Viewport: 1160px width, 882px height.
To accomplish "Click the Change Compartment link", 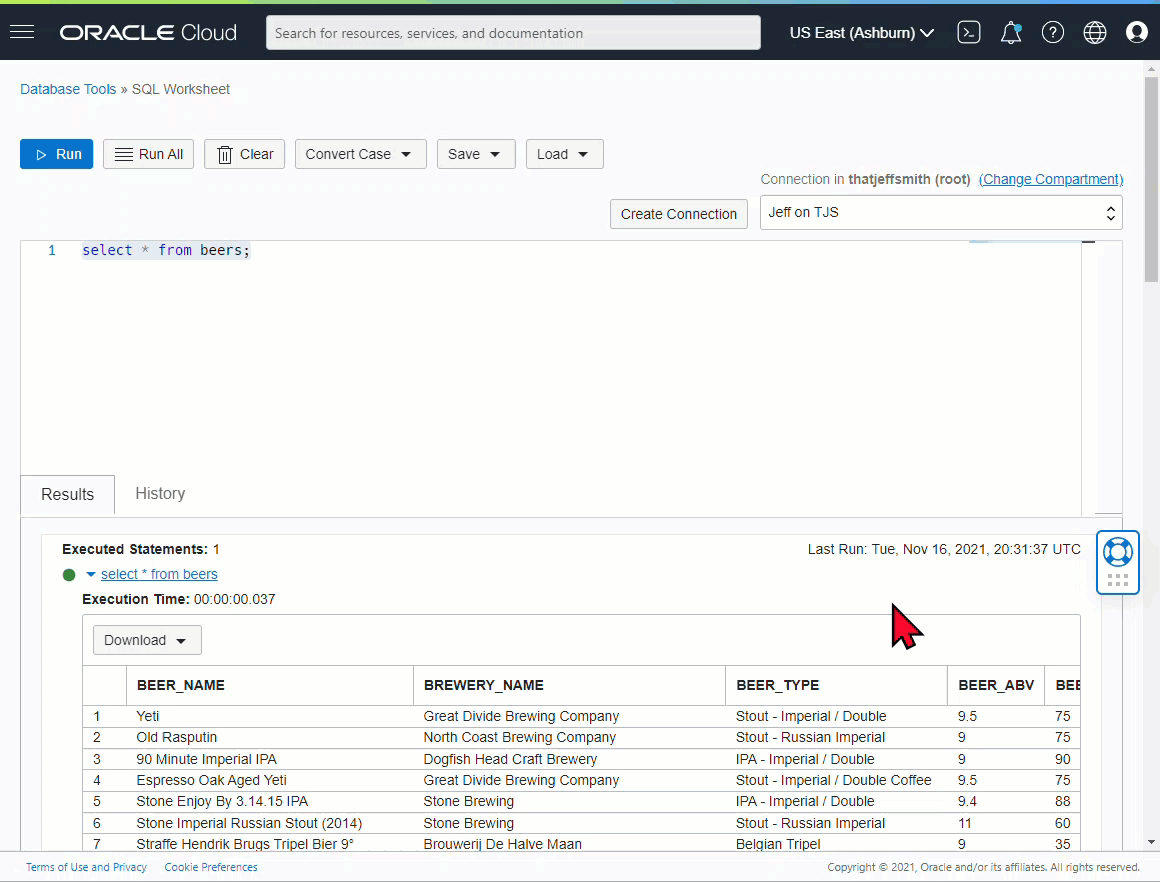I will 1051,179.
